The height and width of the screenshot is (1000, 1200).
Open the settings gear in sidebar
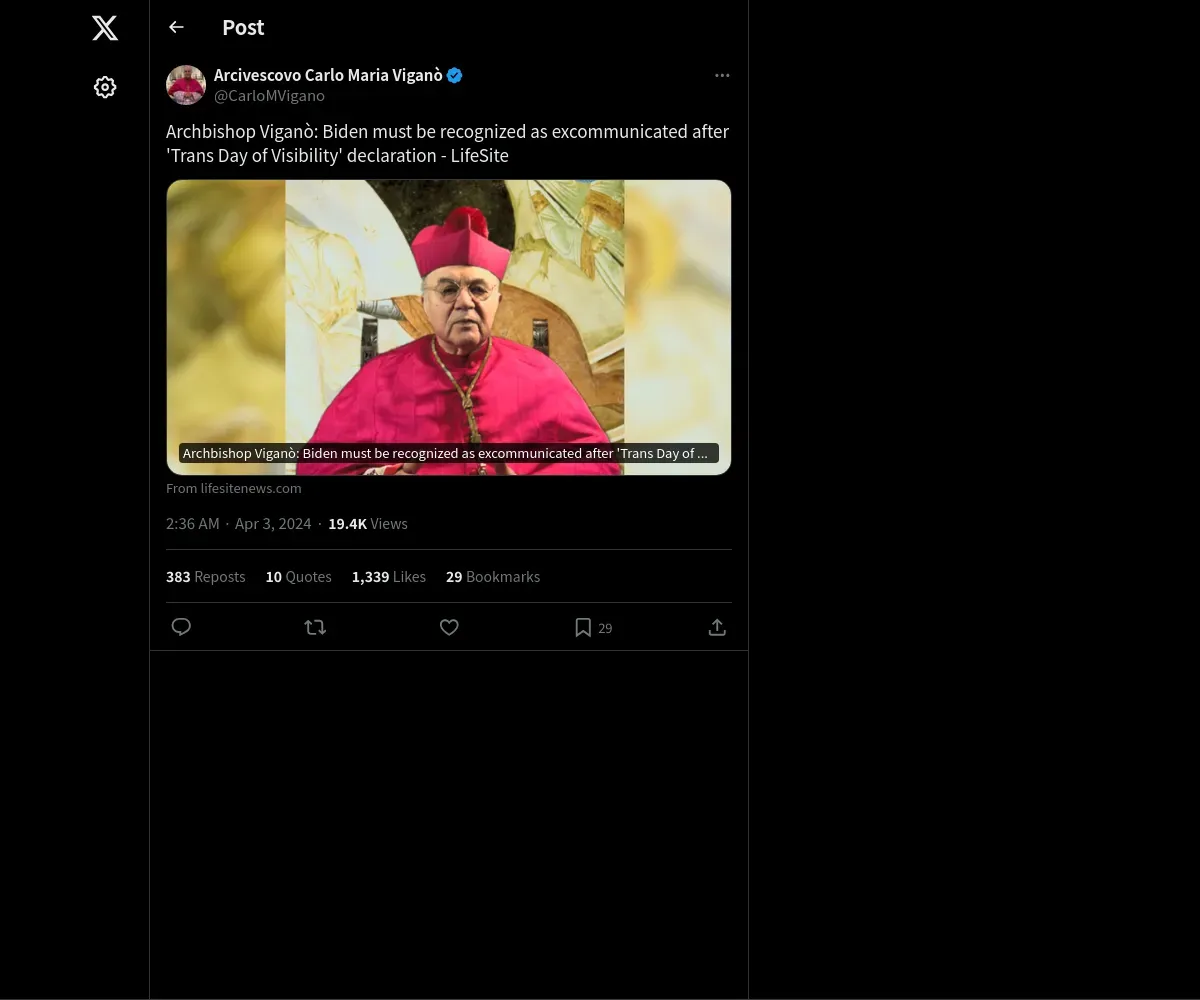(x=105, y=87)
